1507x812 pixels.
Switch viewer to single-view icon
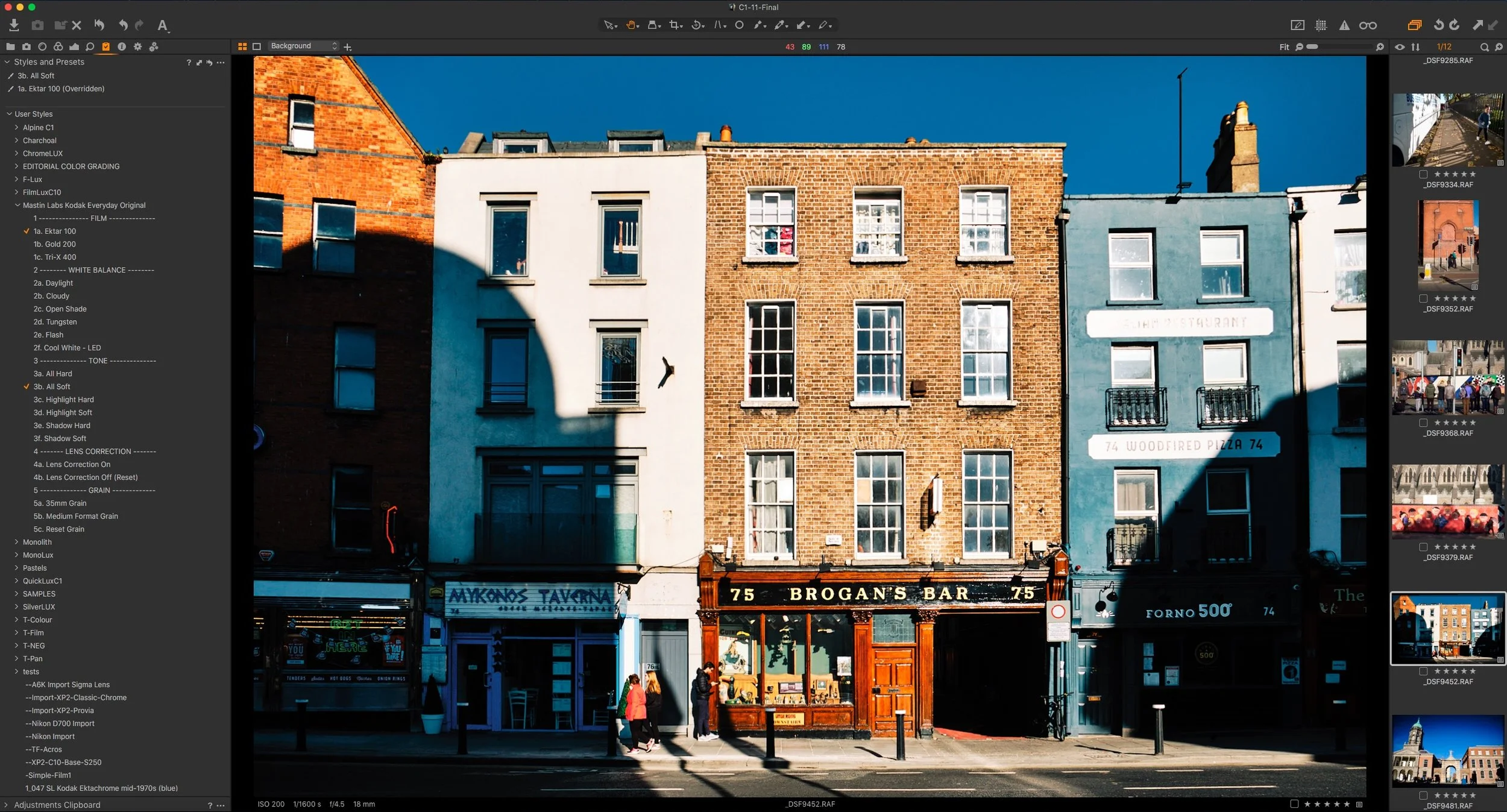257,46
